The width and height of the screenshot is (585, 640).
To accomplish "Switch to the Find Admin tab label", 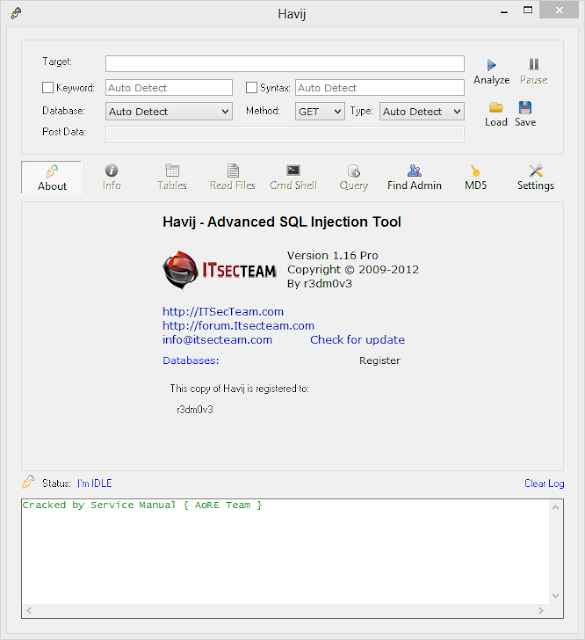I will tap(414, 185).
